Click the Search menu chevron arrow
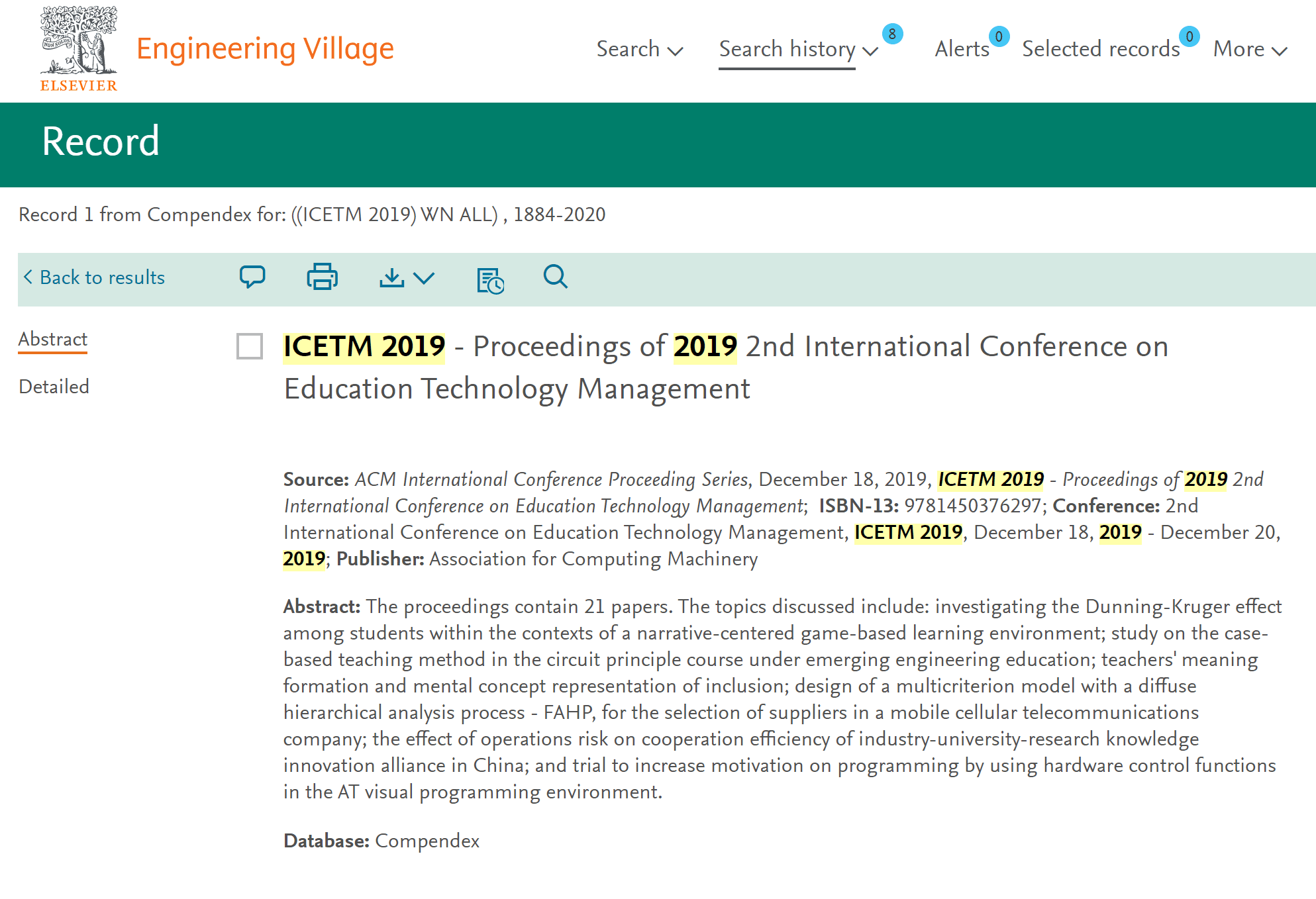This screenshot has width=1316, height=899. click(676, 51)
